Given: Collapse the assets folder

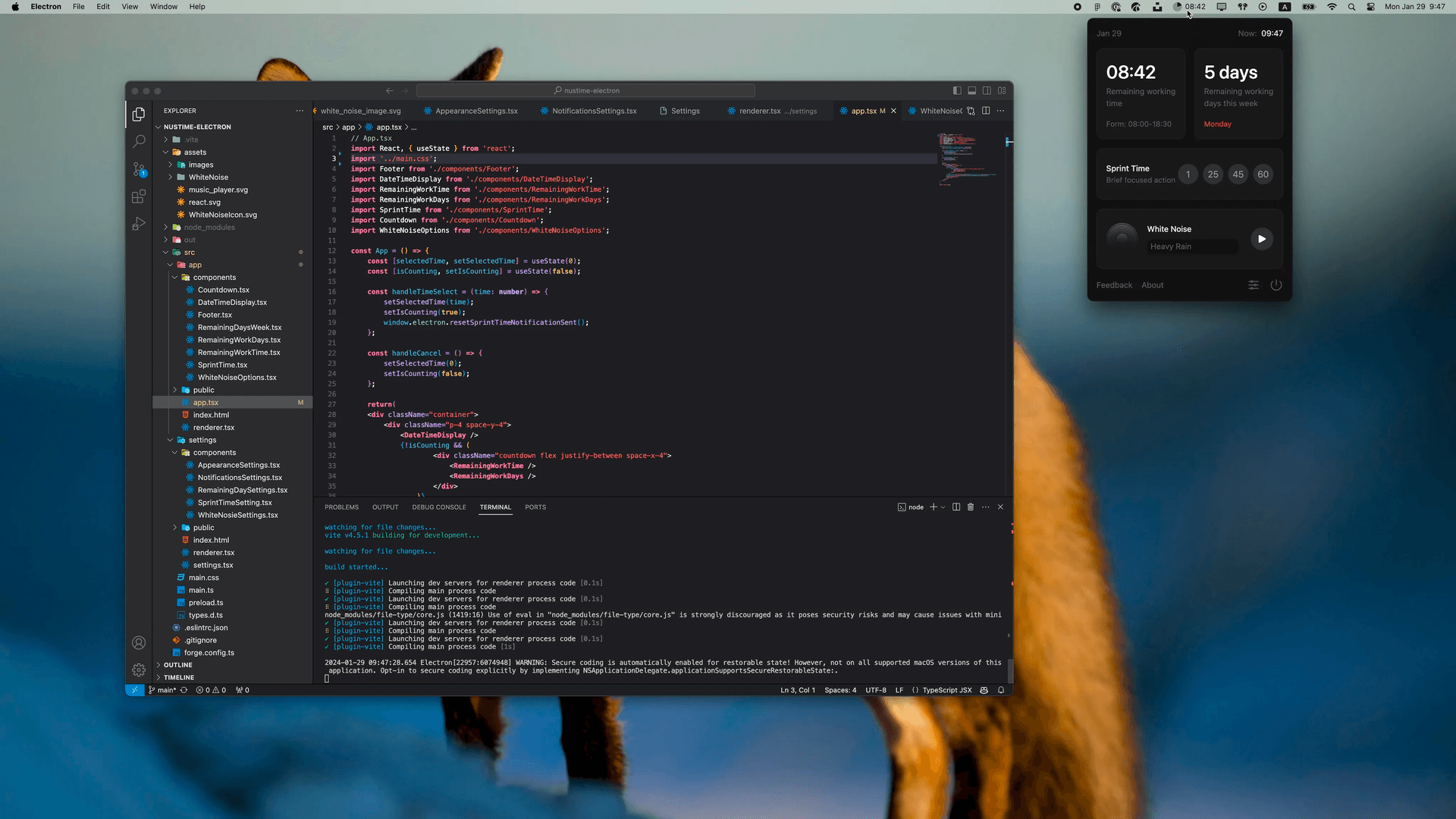Looking at the screenshot, I should tap(195, 152).
